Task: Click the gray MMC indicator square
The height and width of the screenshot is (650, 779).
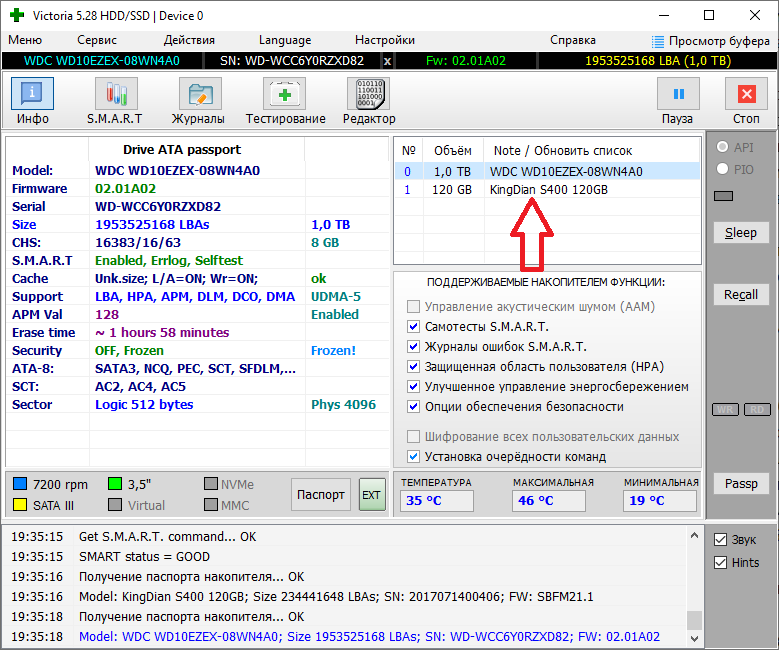Action: click(x=211, y=505)
